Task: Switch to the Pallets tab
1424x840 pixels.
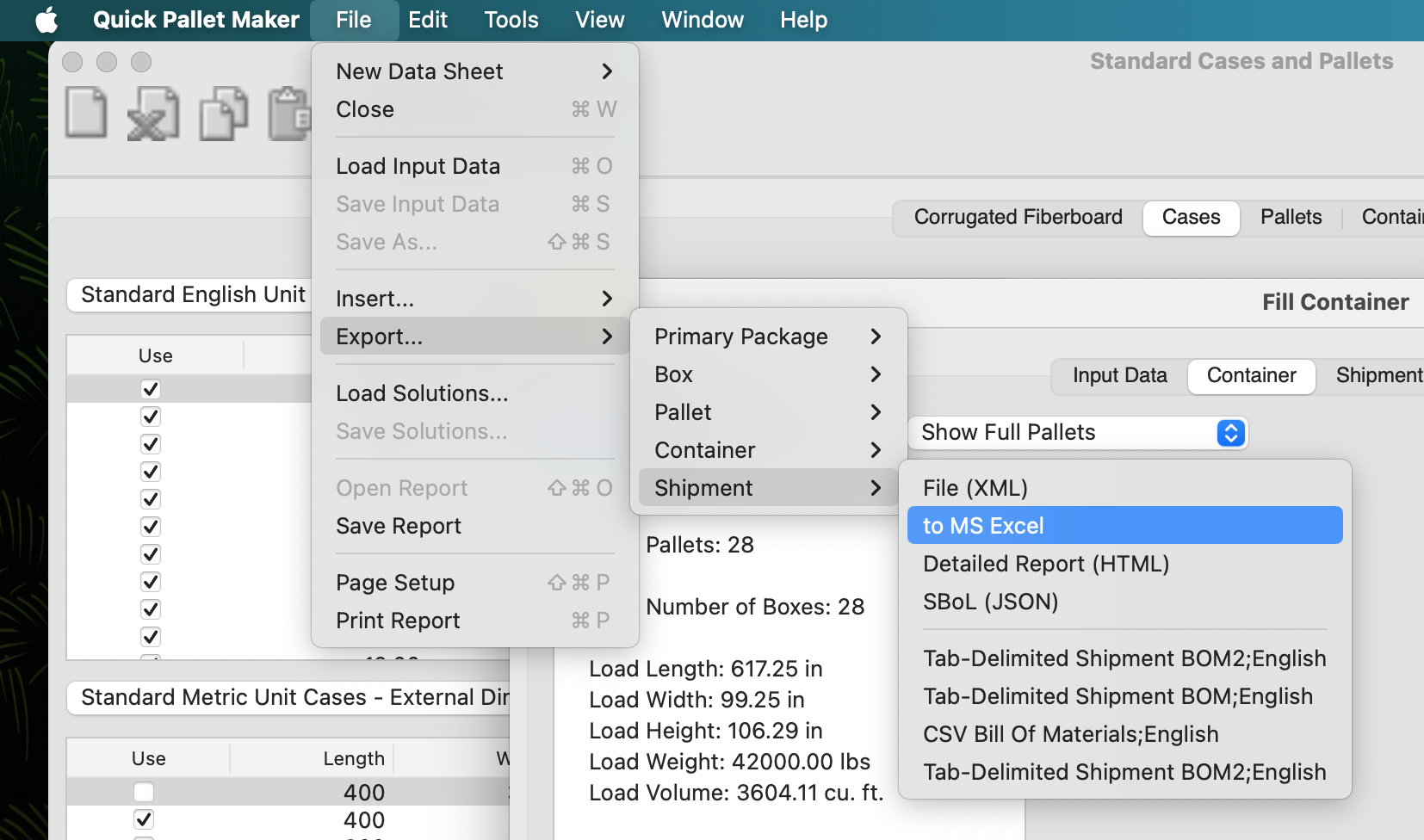Action: tap(1291, 217)
